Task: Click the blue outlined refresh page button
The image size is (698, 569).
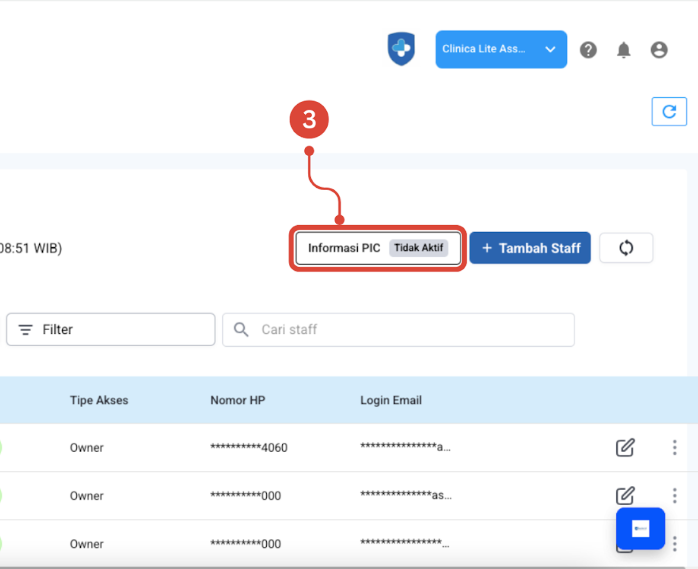Action: click(669, 111)
